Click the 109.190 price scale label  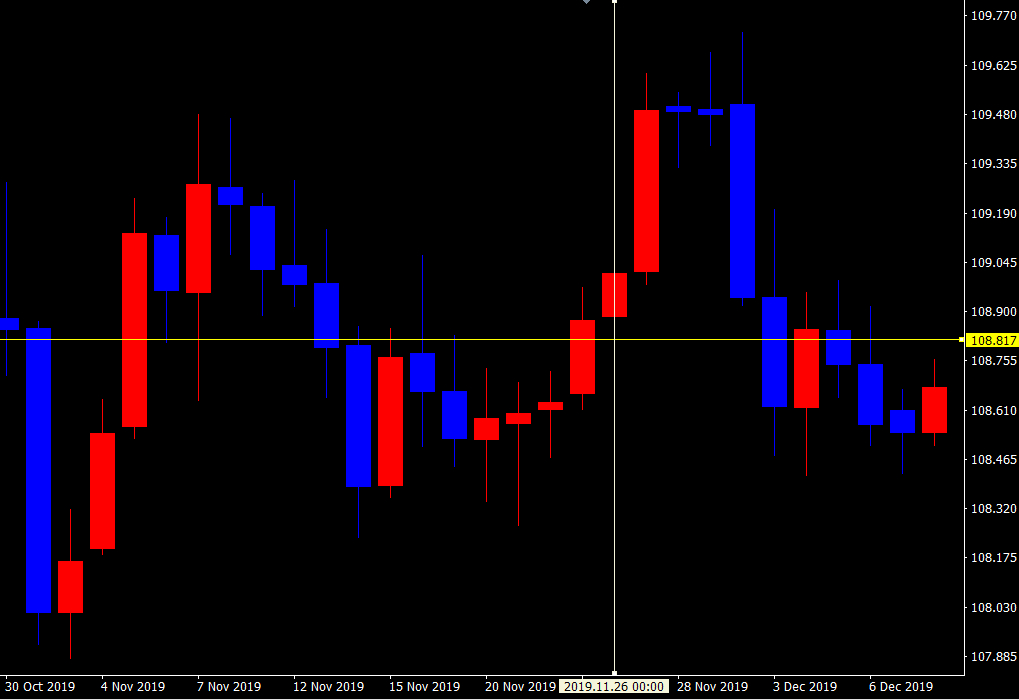[993, 213]
